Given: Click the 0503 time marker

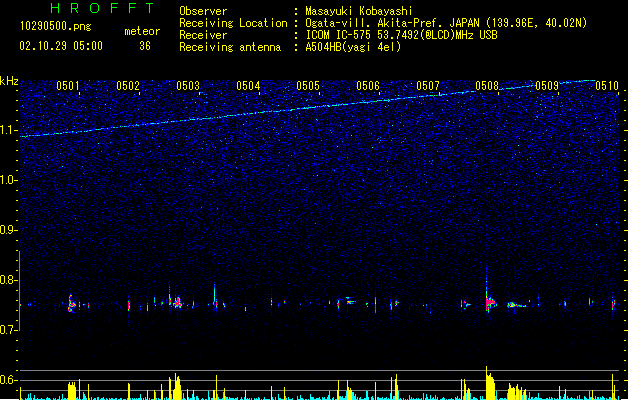Looking at the screenshot, I should (188, 86).
